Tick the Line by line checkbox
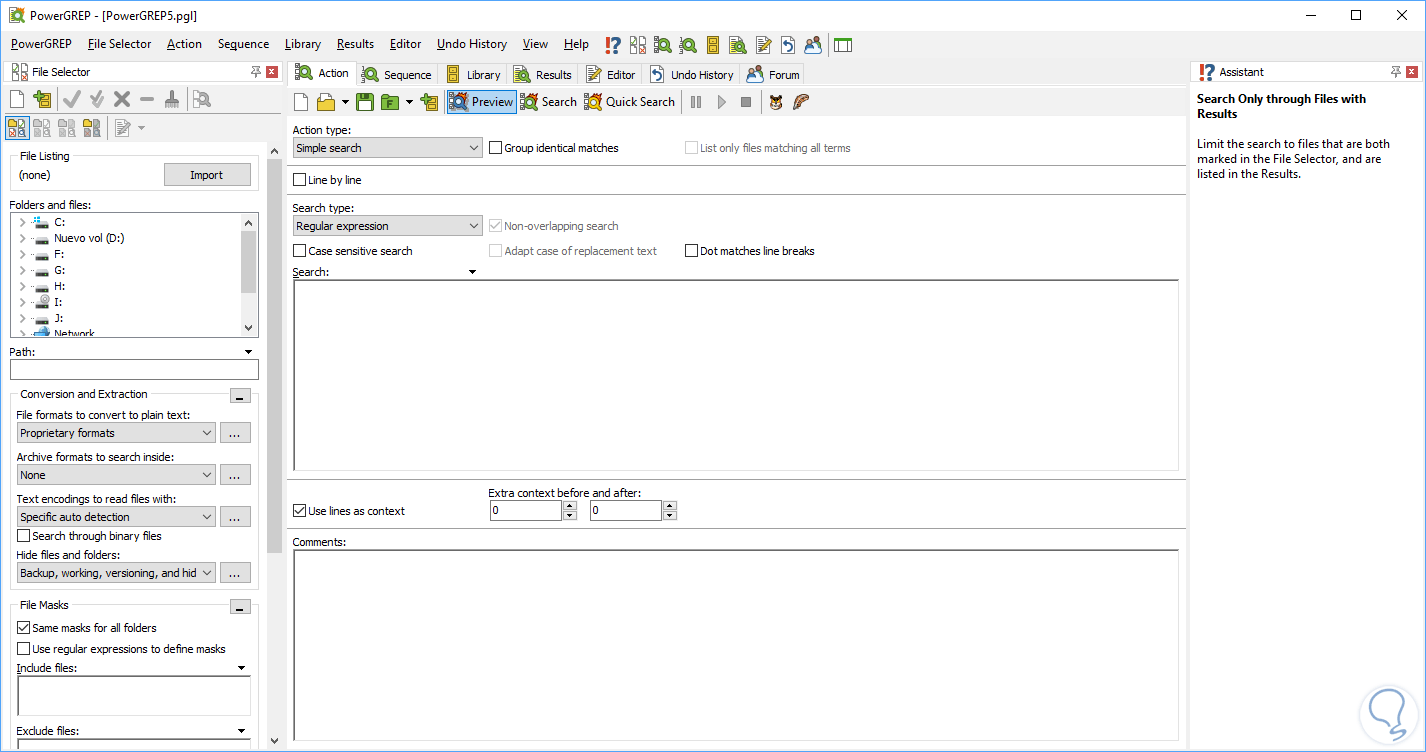The width and height of the screenshot is (1426, 752). (299, 180)
